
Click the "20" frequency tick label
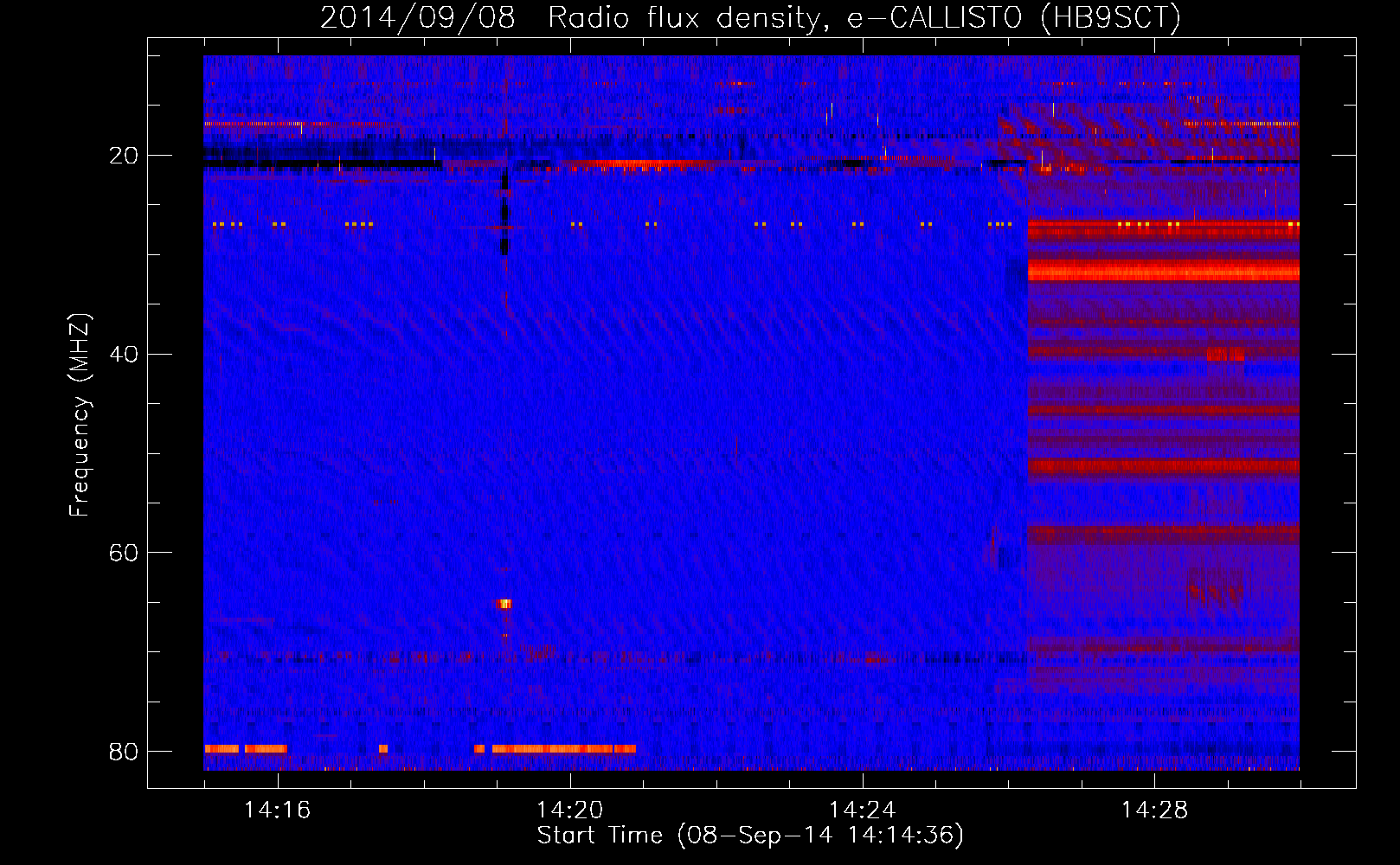coord(123,156)
